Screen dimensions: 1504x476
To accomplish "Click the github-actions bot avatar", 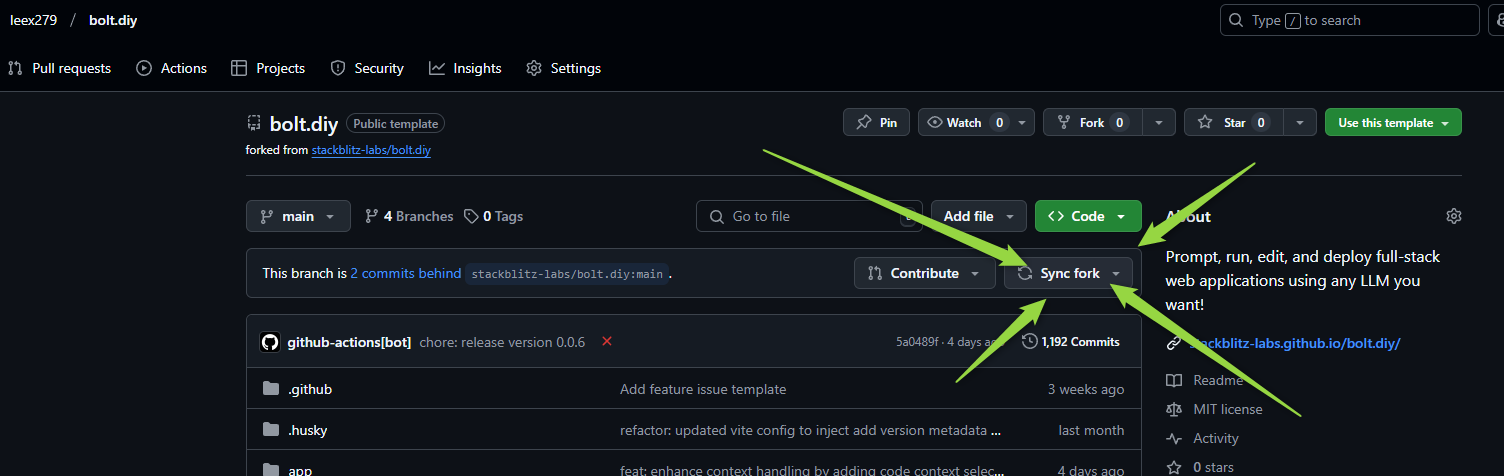I will (x=270, y=342).
